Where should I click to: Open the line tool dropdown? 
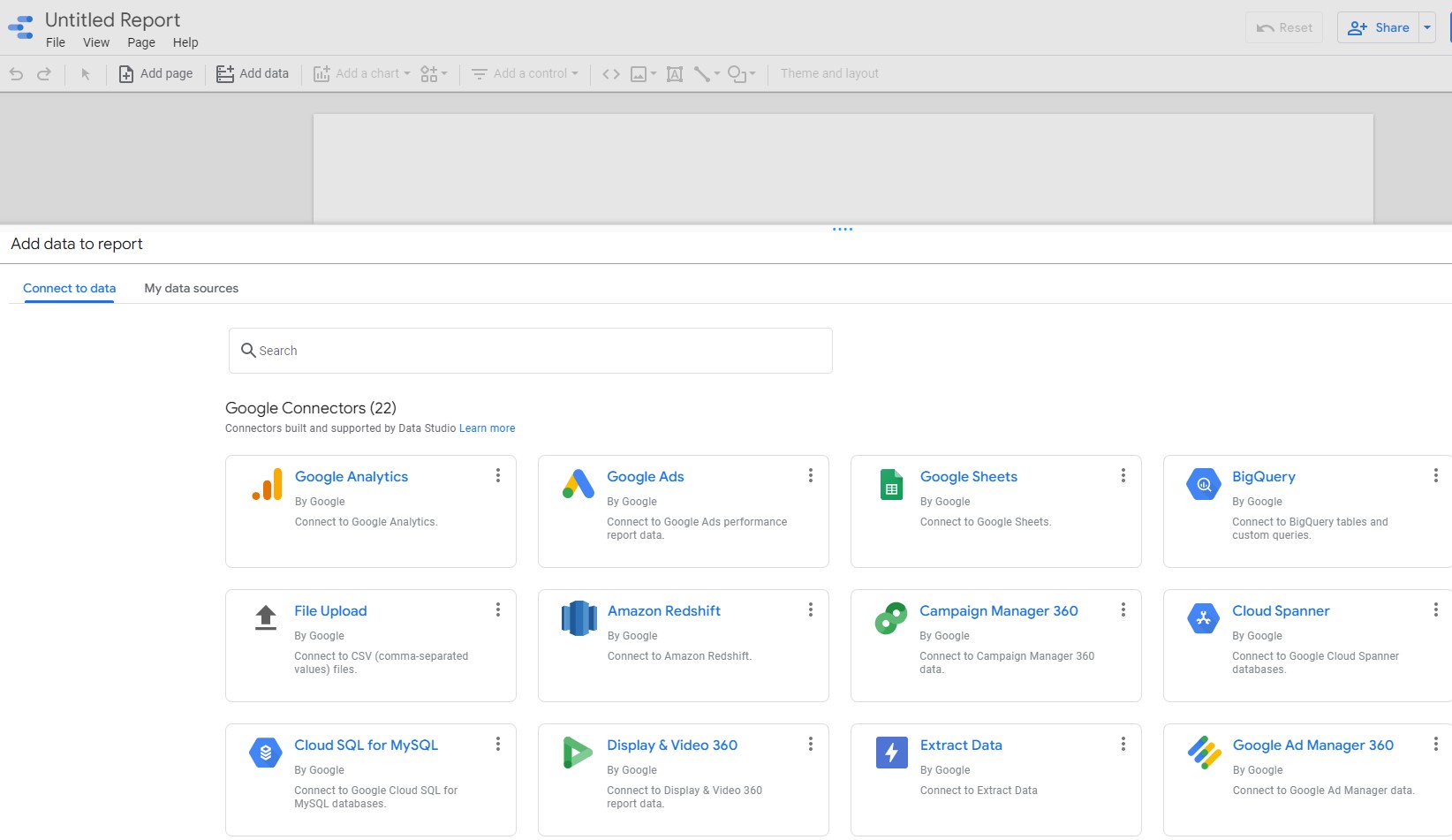click(707, 74)
